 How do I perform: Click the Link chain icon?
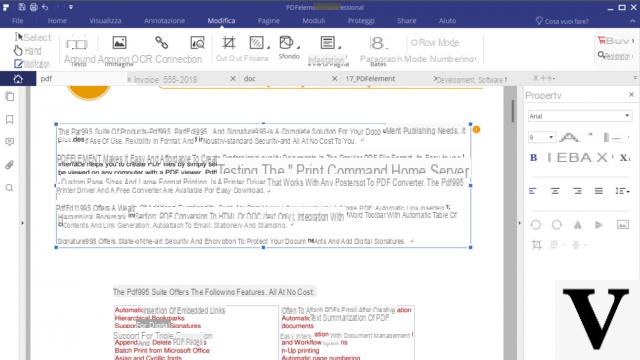click(x=162, y=42)
